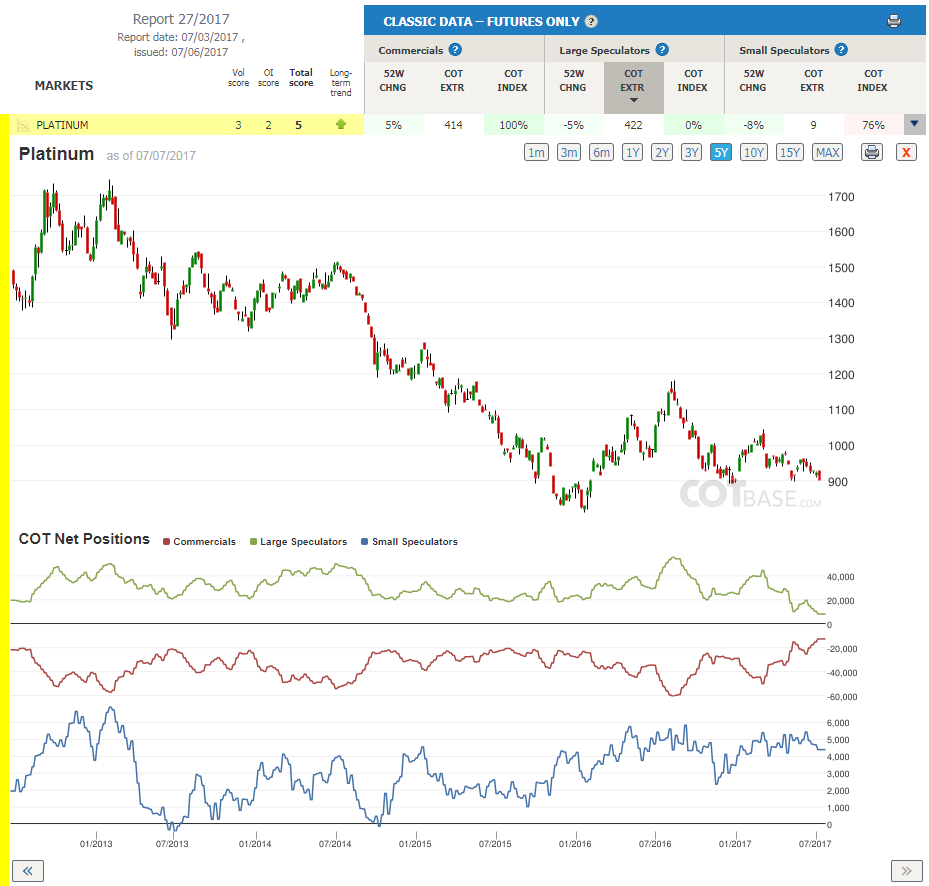Click help icon beside Futures Only title
Screen dimensions: 929x886
[x=591, y=21]
